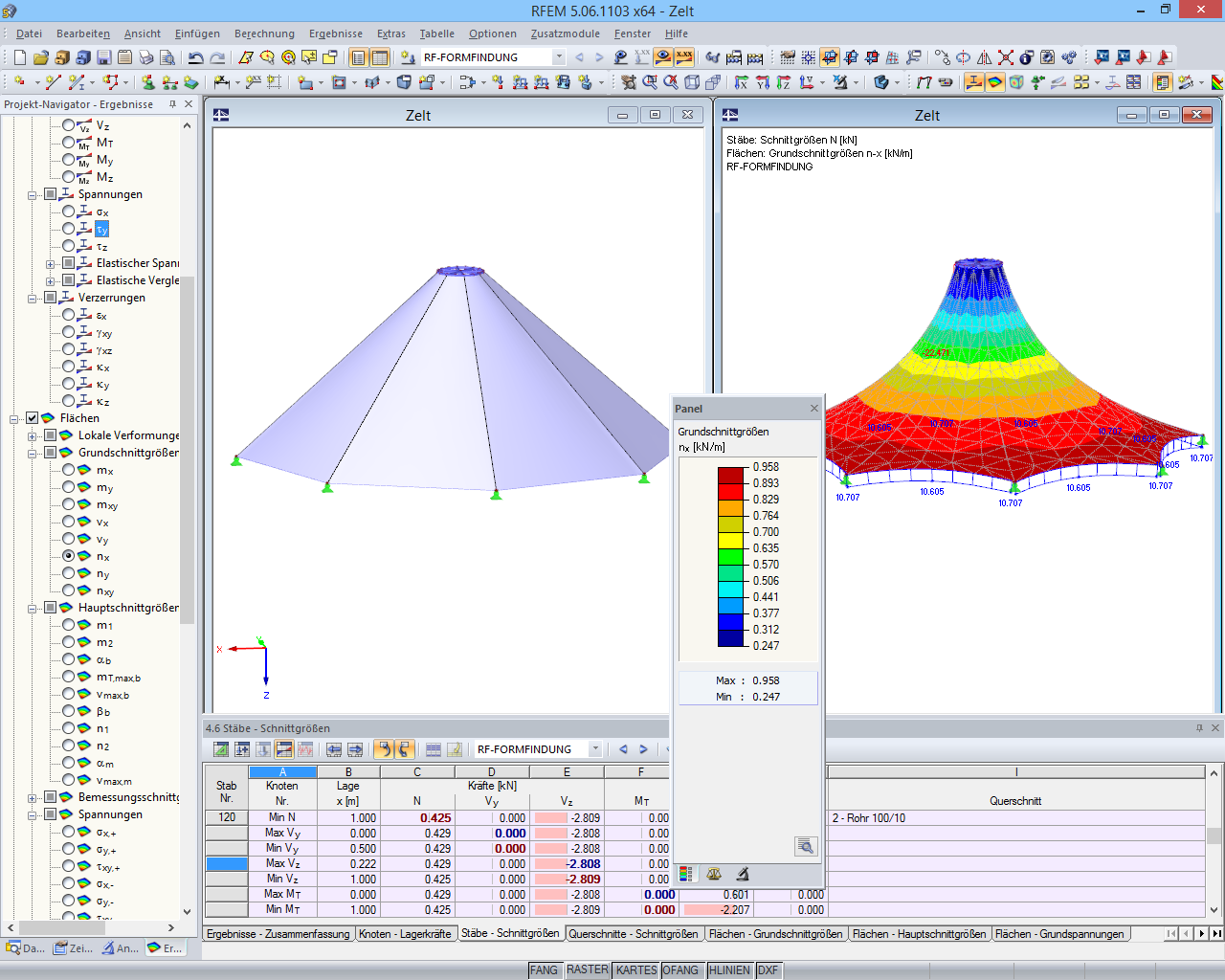1225x980 pixels.
Task: Close the Panel with color scale
Action: (813, 408)
